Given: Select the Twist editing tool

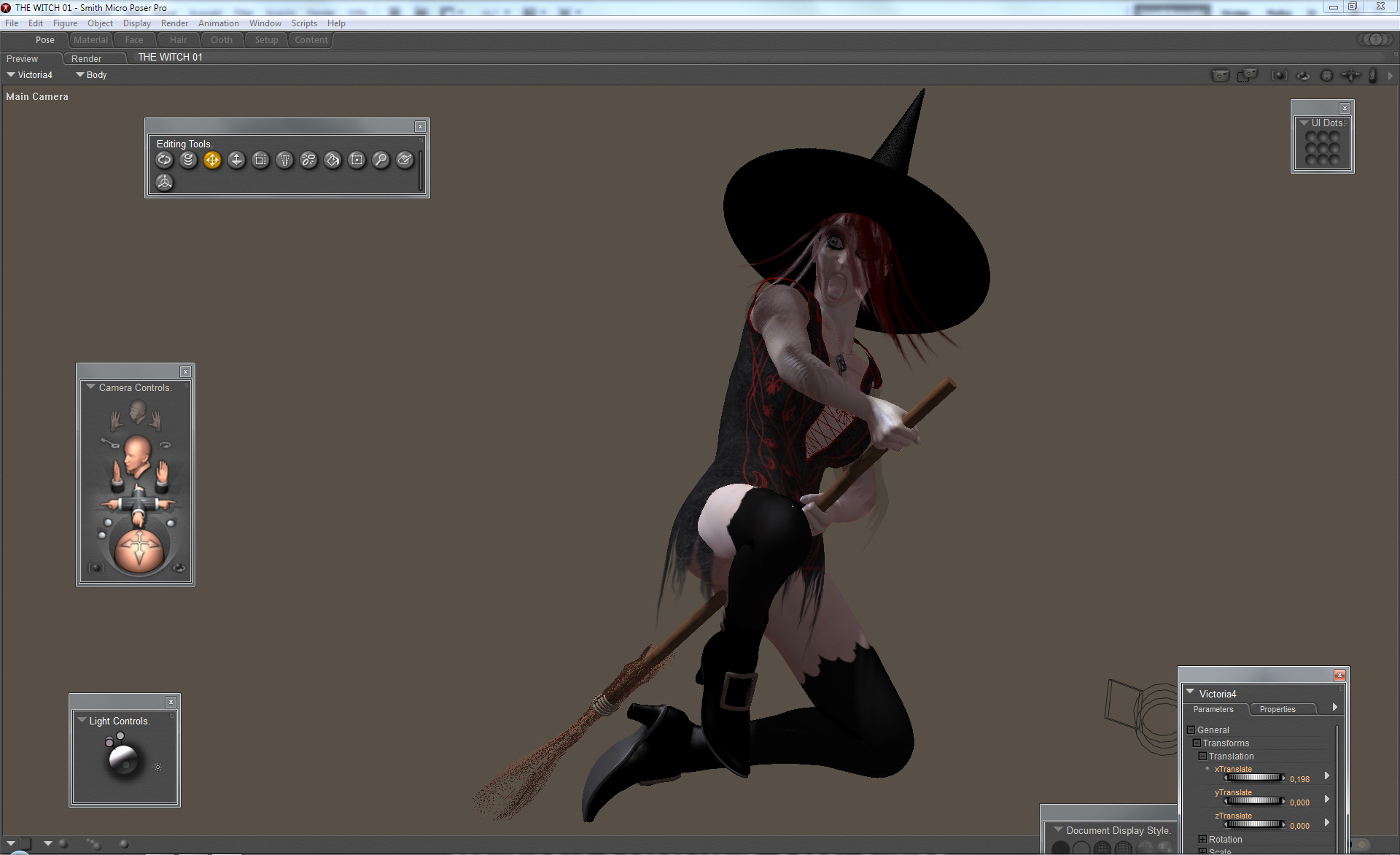Looking at the screenshot, I should tap(188, 160).
